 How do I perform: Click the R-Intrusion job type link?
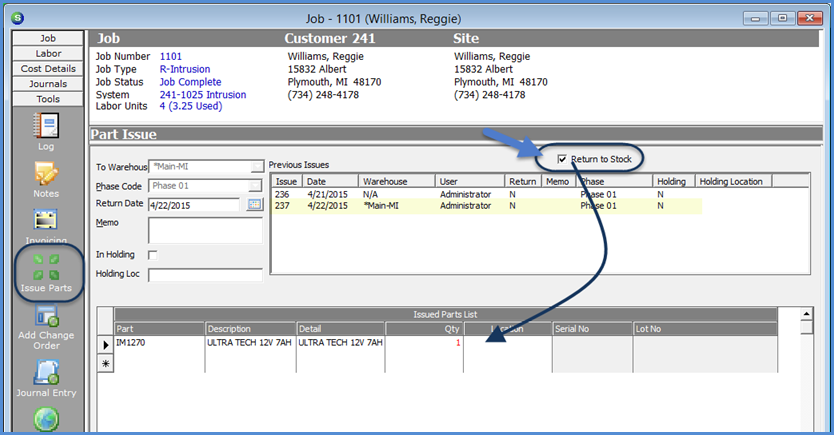tap(185, 69)
